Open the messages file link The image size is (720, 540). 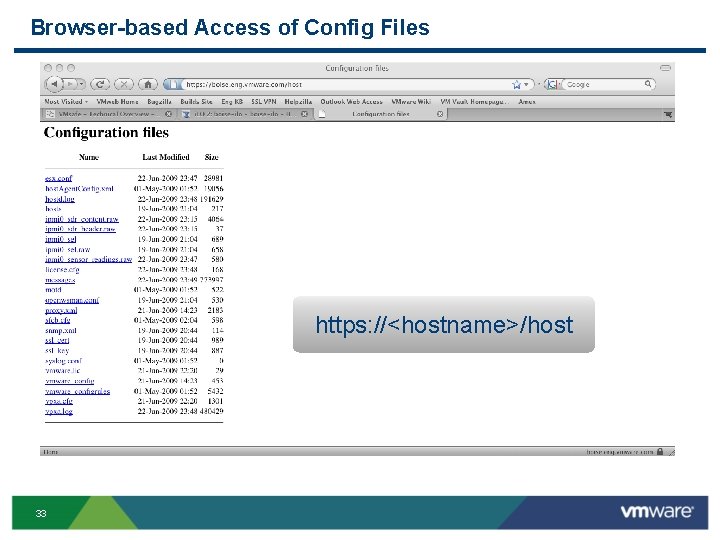pyautogui.click(x=60, y=280)
